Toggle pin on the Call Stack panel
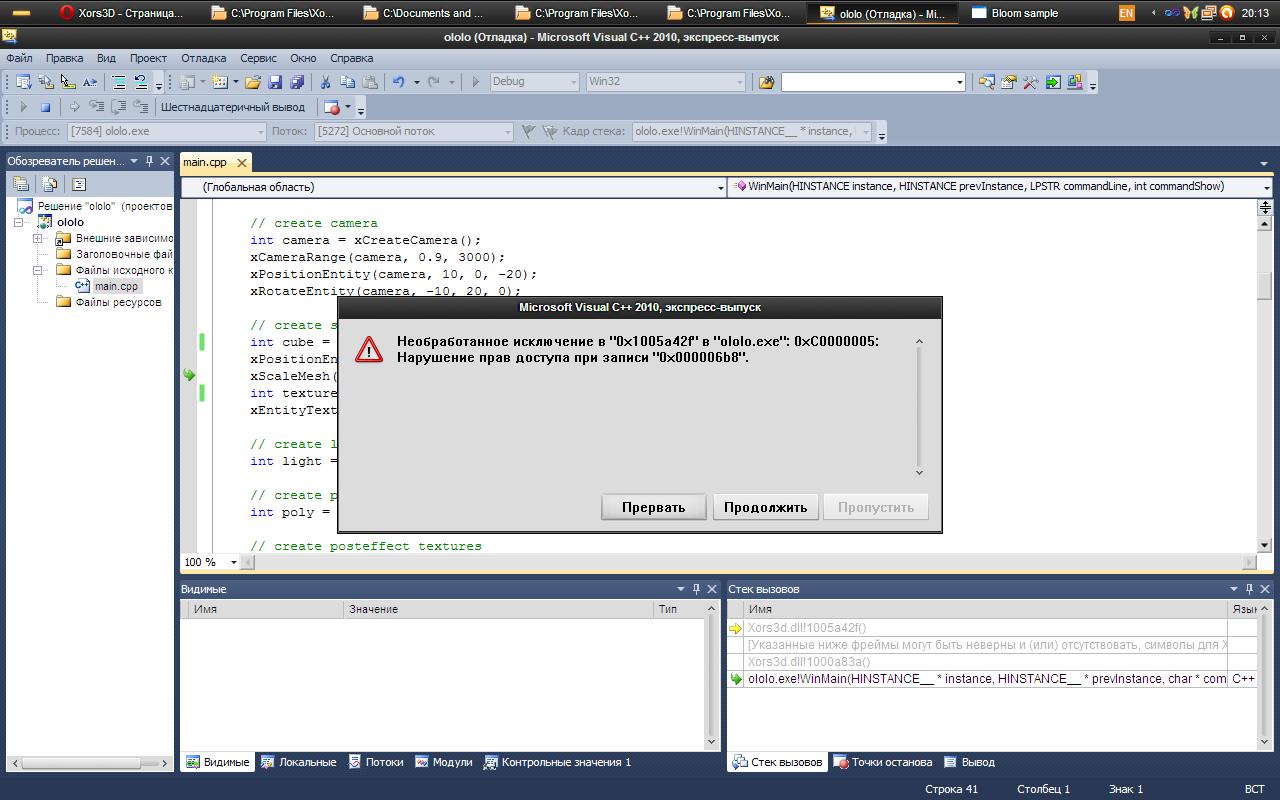Viewport: 1280px width, 800px height. coord(1249,589)
